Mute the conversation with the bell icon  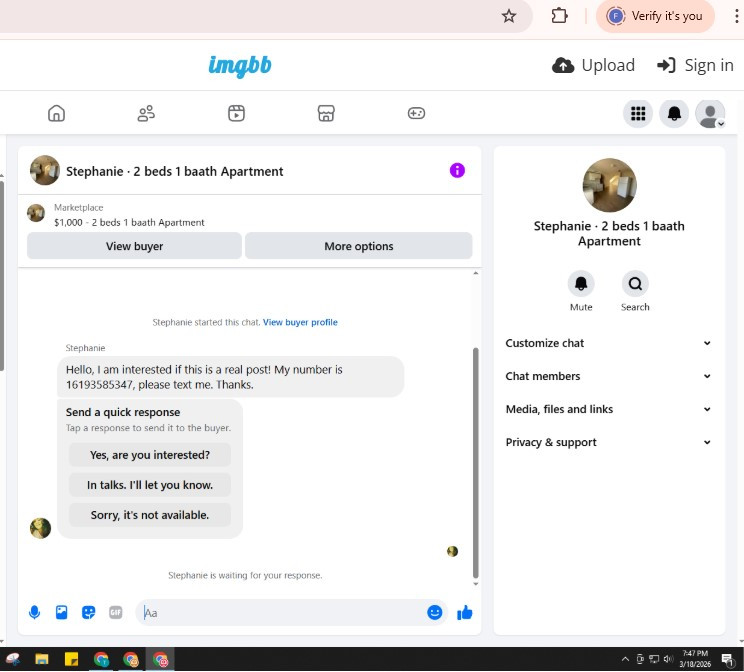(581, 284)
